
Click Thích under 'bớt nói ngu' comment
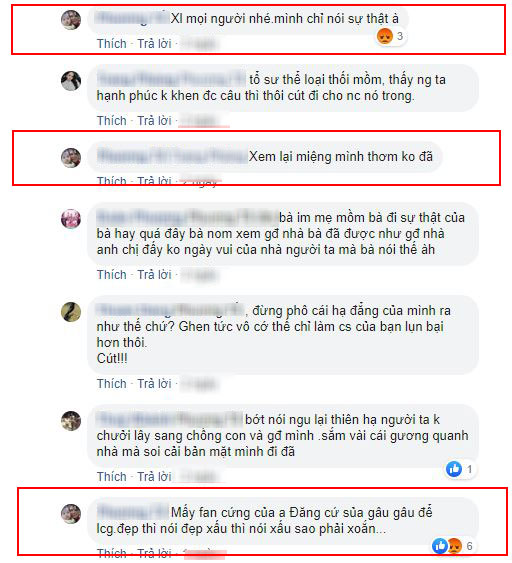pyautogui.click(x=112, y=477)
